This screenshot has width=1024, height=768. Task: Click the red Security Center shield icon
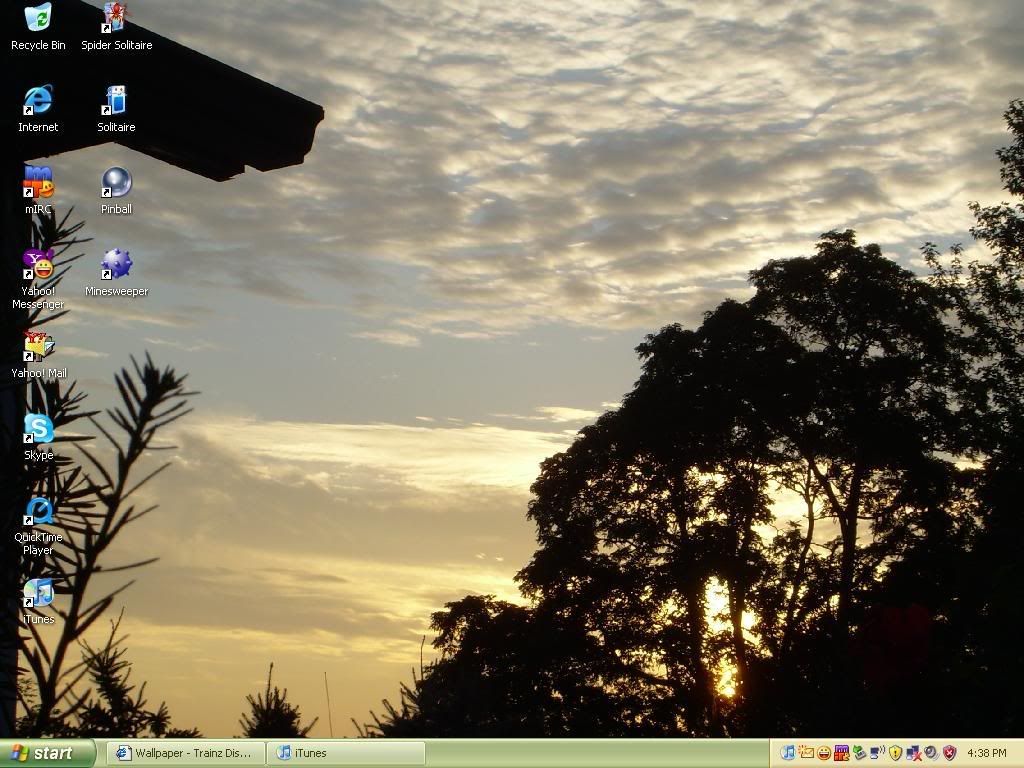[950, 752]
